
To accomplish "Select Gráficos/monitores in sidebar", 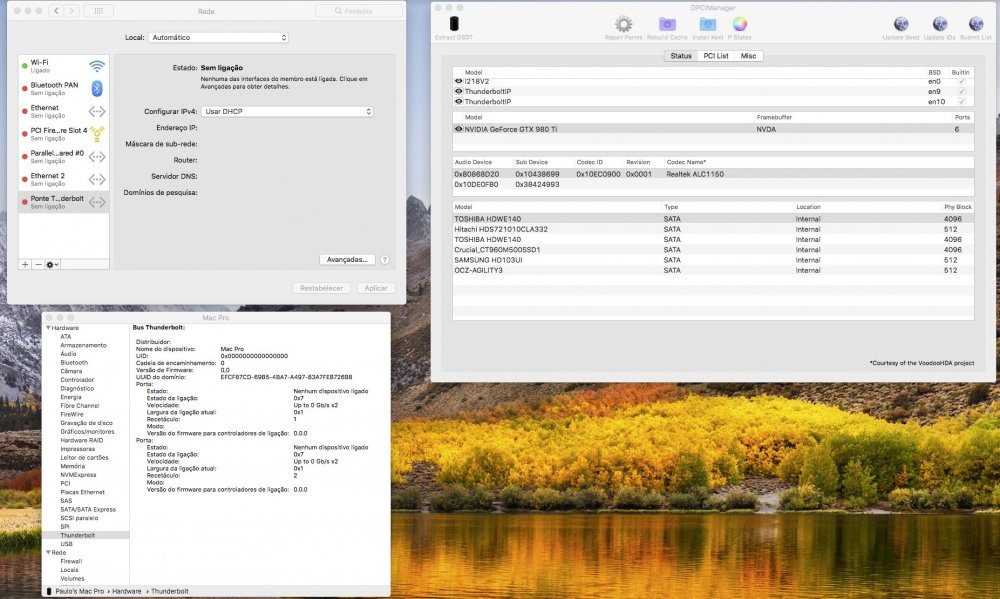I will coord(87,431).
